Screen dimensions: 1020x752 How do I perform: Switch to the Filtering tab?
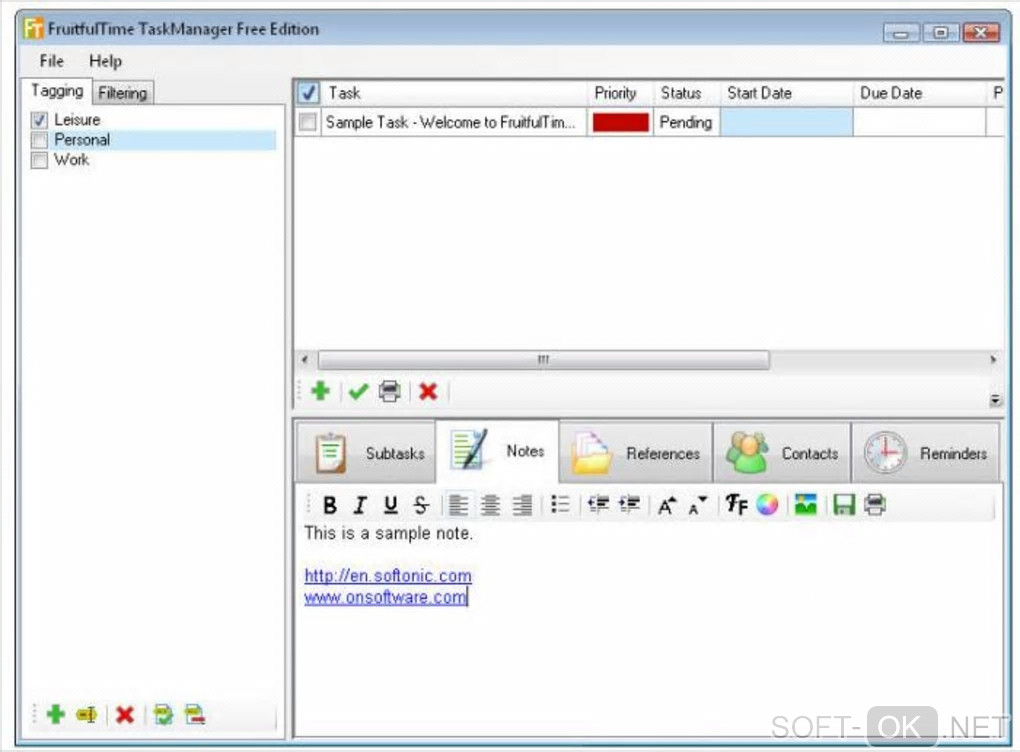pyautogui.click(x=123, y=93)
